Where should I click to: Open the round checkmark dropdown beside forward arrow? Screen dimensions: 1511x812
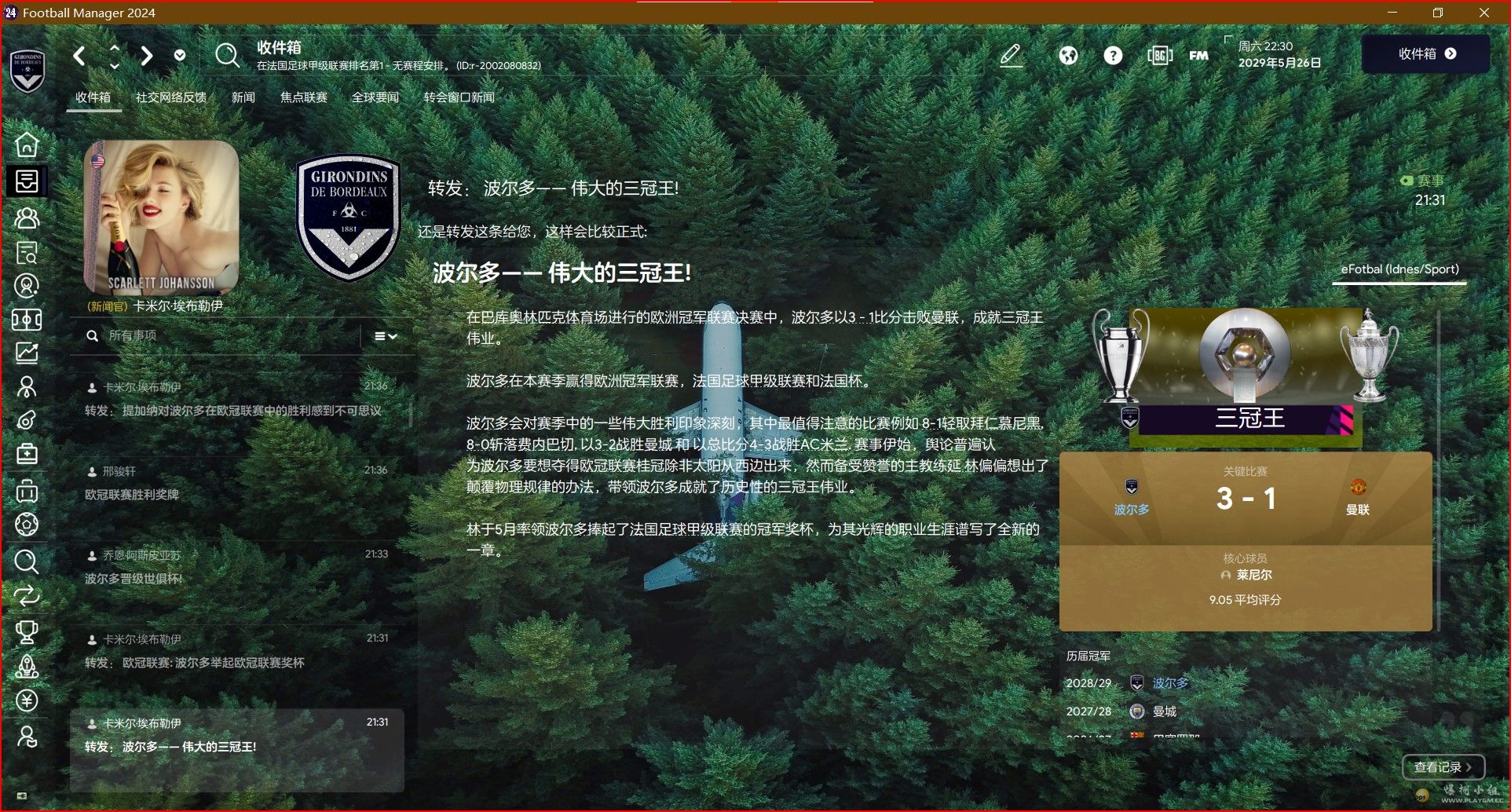180,55
